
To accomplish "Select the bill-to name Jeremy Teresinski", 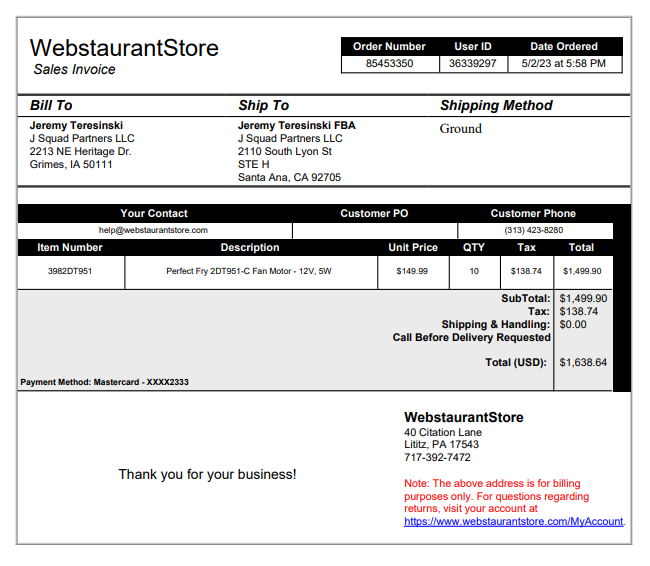I will pos(76,125).
